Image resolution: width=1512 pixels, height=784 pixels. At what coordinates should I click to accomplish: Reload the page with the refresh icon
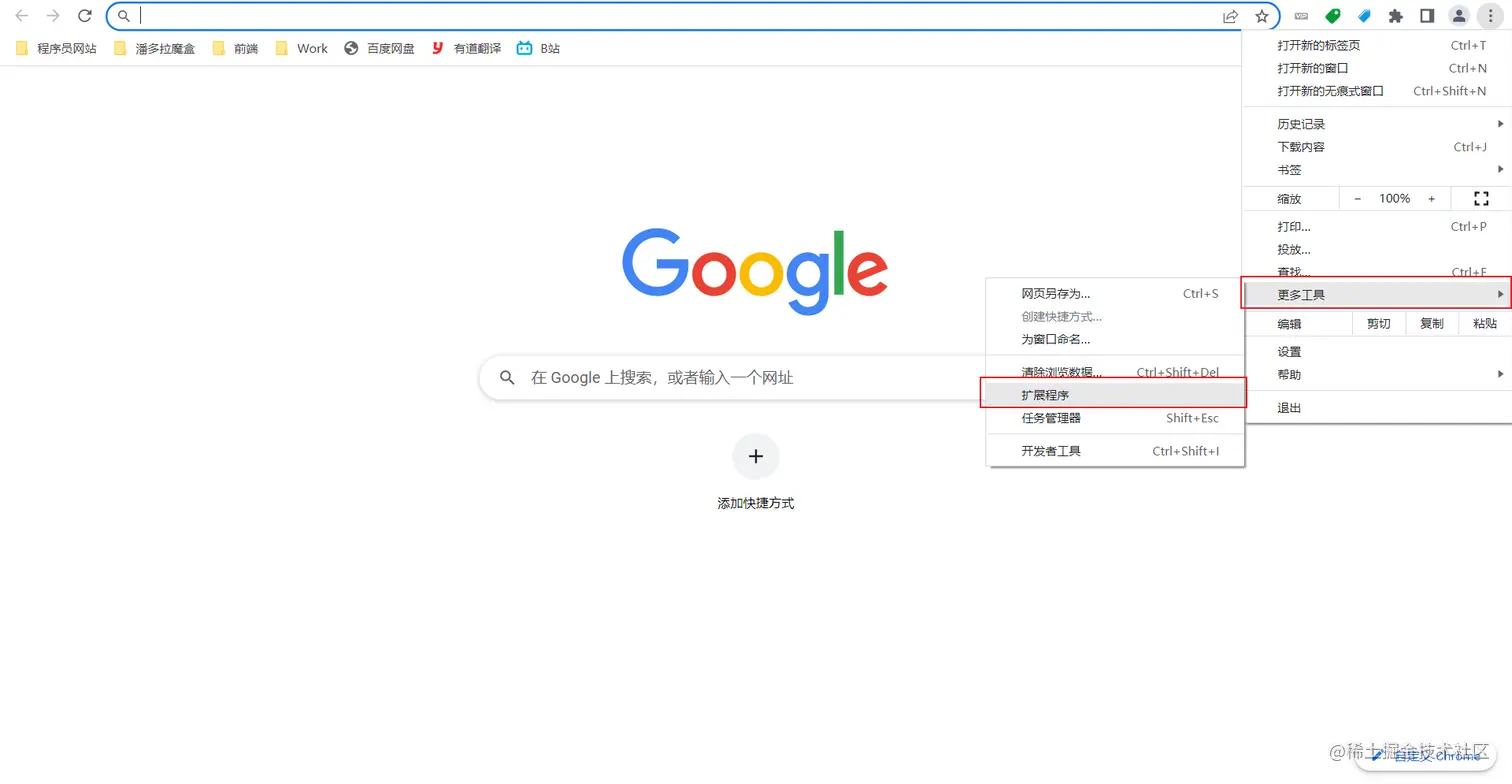[x=85, y=16]
